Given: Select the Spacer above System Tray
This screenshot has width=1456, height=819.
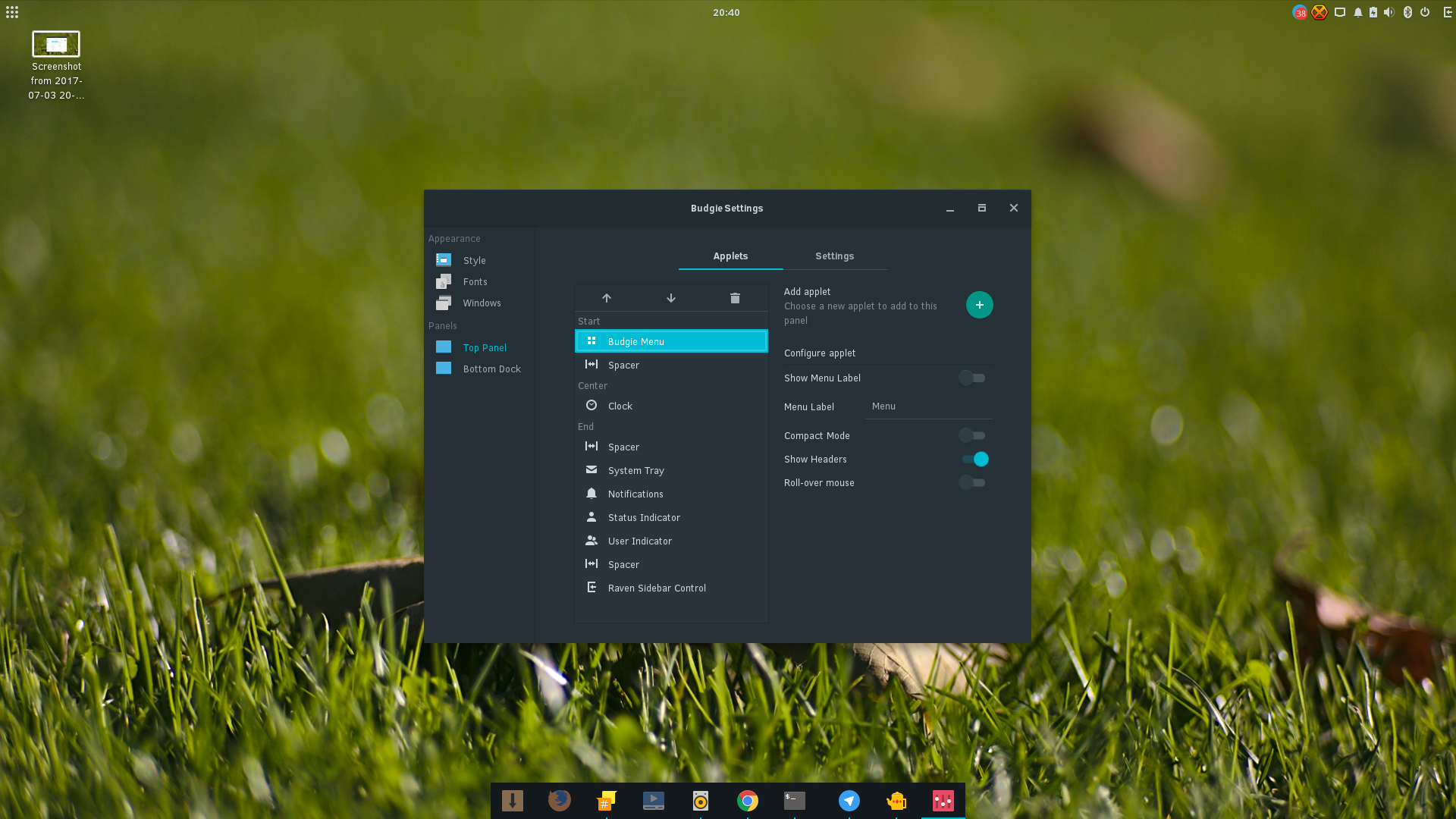Looking at the screenshot, I should (671, 447).
